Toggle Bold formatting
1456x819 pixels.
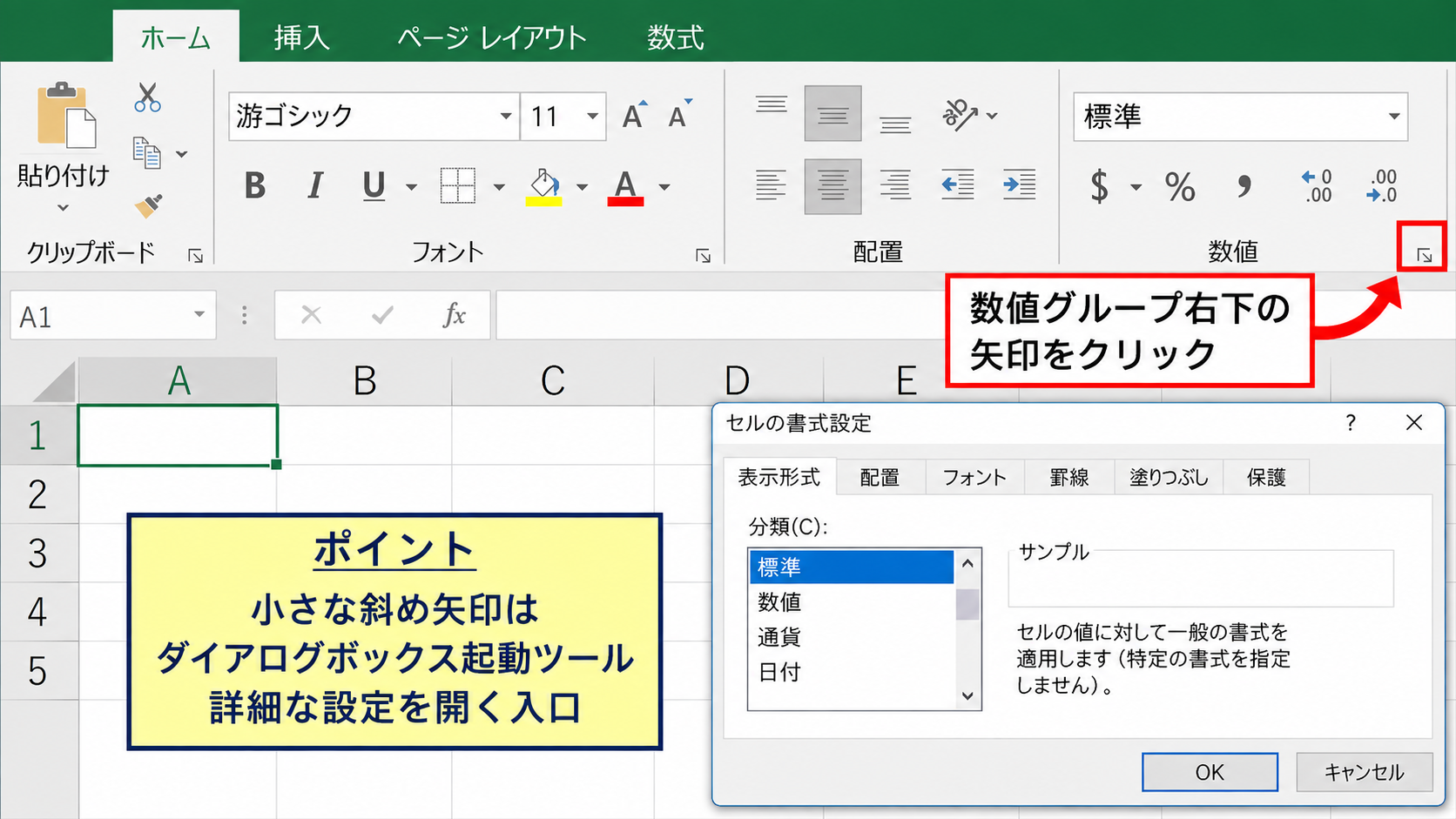254,185
